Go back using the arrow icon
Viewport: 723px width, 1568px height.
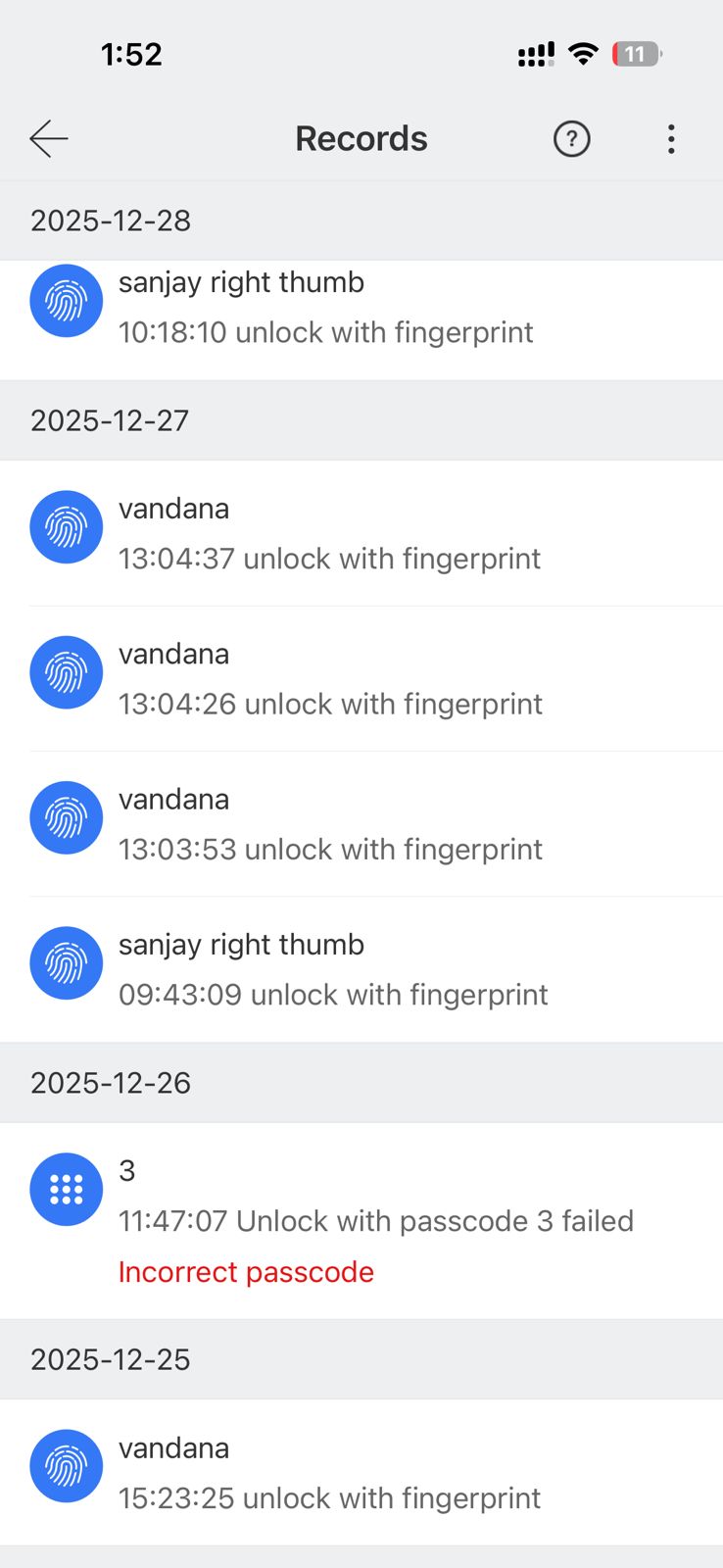pos(48,139)
